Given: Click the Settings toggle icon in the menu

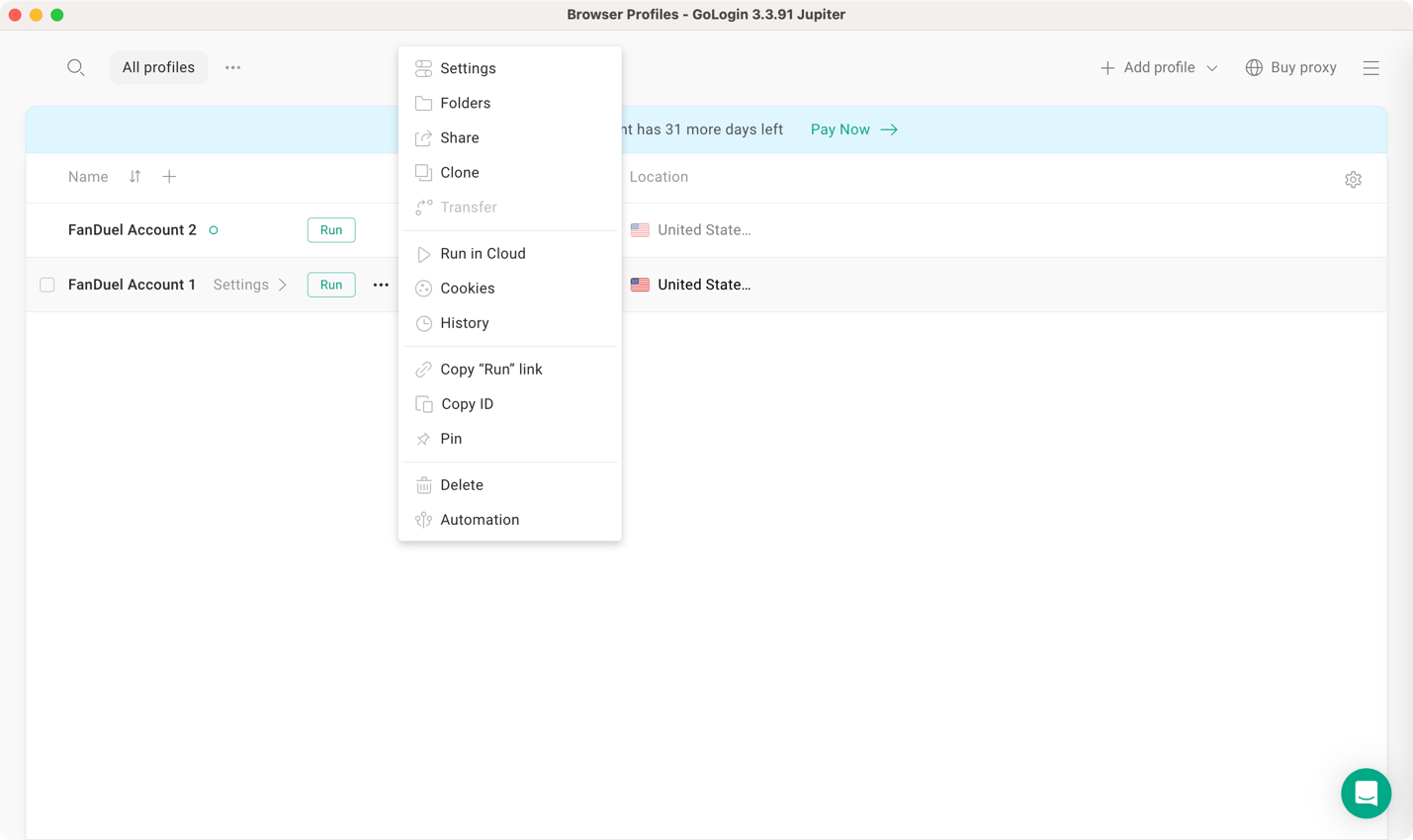Looking at the screenshot, I should (x=423, y=68).
